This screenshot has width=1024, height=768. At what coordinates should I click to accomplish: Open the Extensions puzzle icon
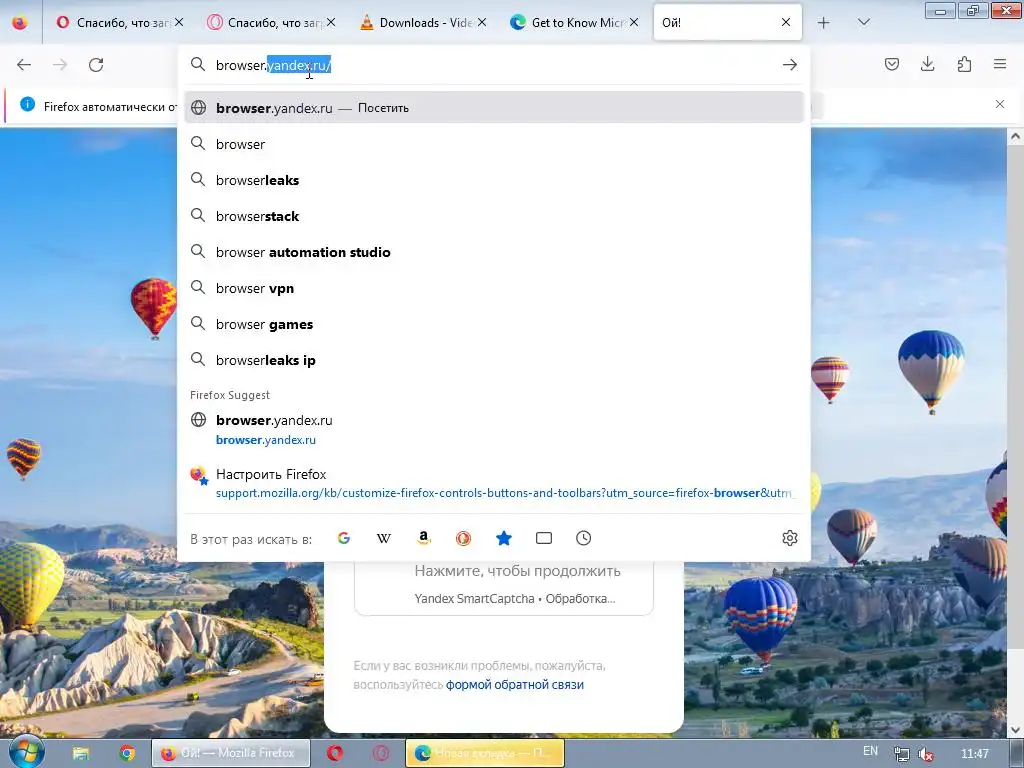(964, 64)
